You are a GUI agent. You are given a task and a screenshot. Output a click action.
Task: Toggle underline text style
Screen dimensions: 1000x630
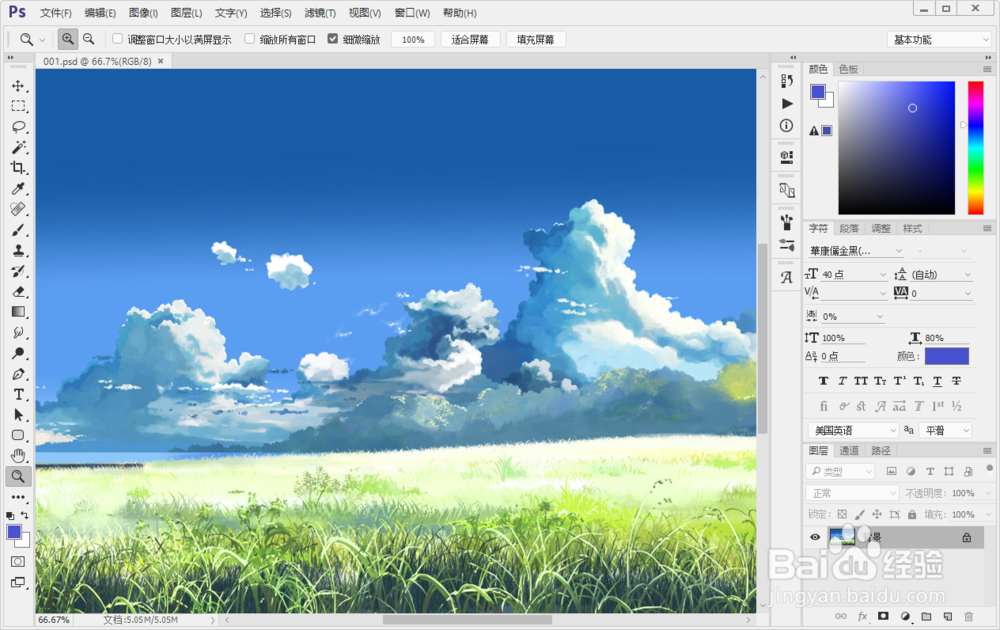click(x=938, y=381)
